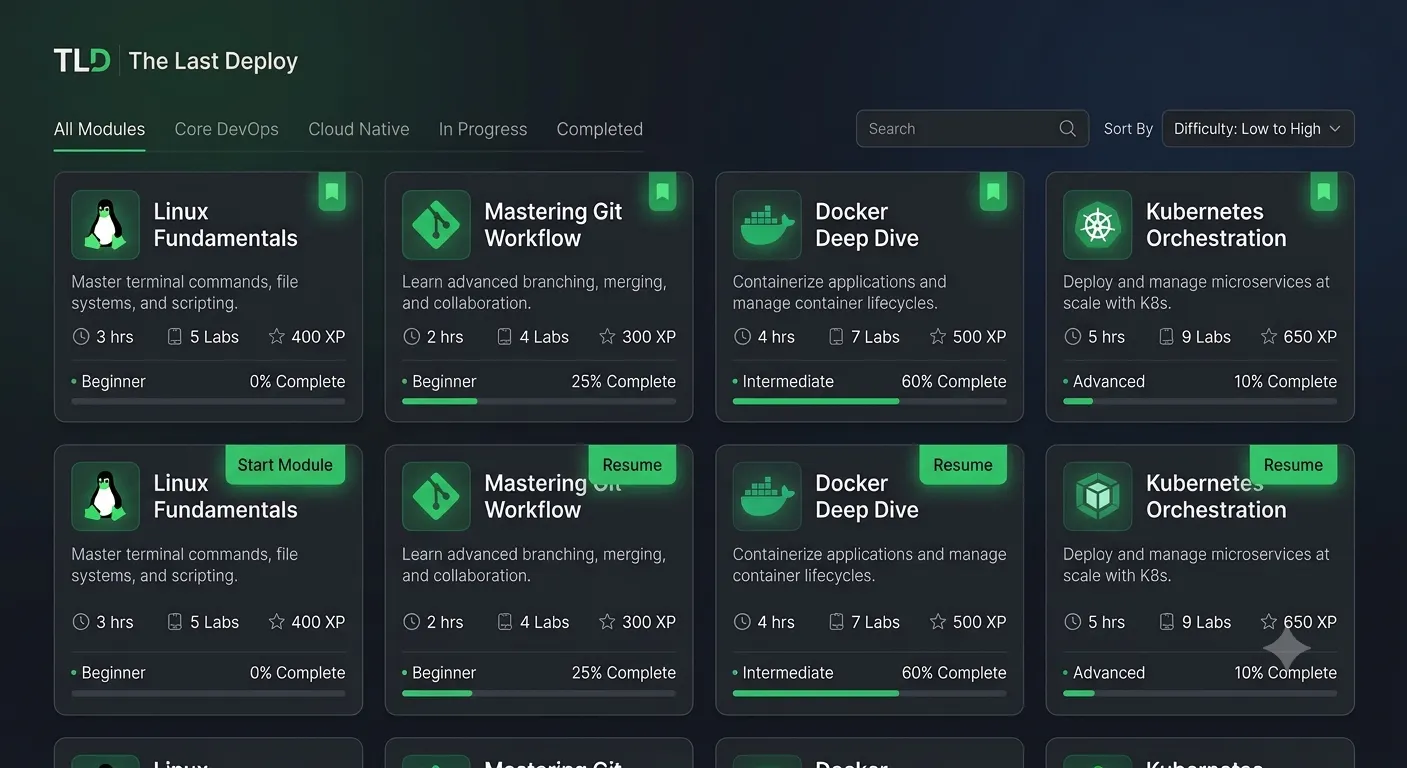Show the In Progress modules tab
This screenshot has height=768, width=1407.
pyautogui.click(x=483, y=129)
